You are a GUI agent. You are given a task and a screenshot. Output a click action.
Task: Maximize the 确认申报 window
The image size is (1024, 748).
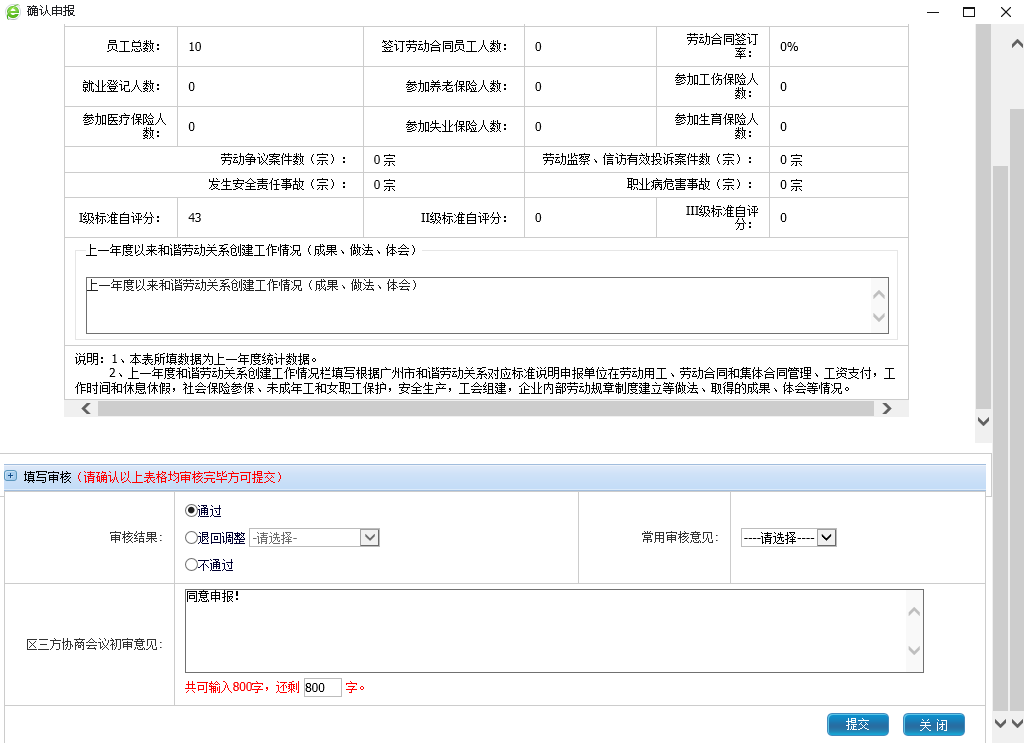click(x=969, y=12)
